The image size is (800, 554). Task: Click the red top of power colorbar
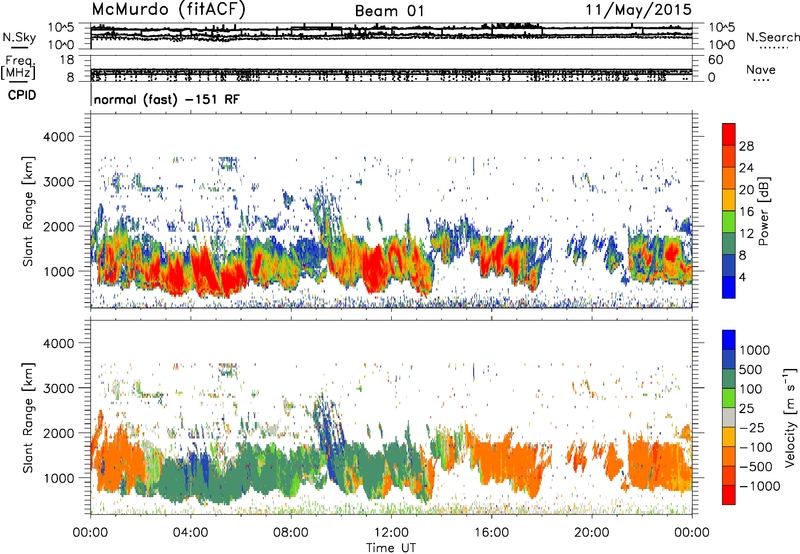pos(729,134)
